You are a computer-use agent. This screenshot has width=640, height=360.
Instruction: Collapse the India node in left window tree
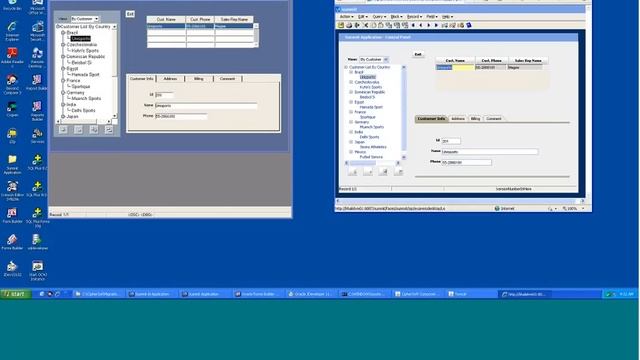point(63,105)
